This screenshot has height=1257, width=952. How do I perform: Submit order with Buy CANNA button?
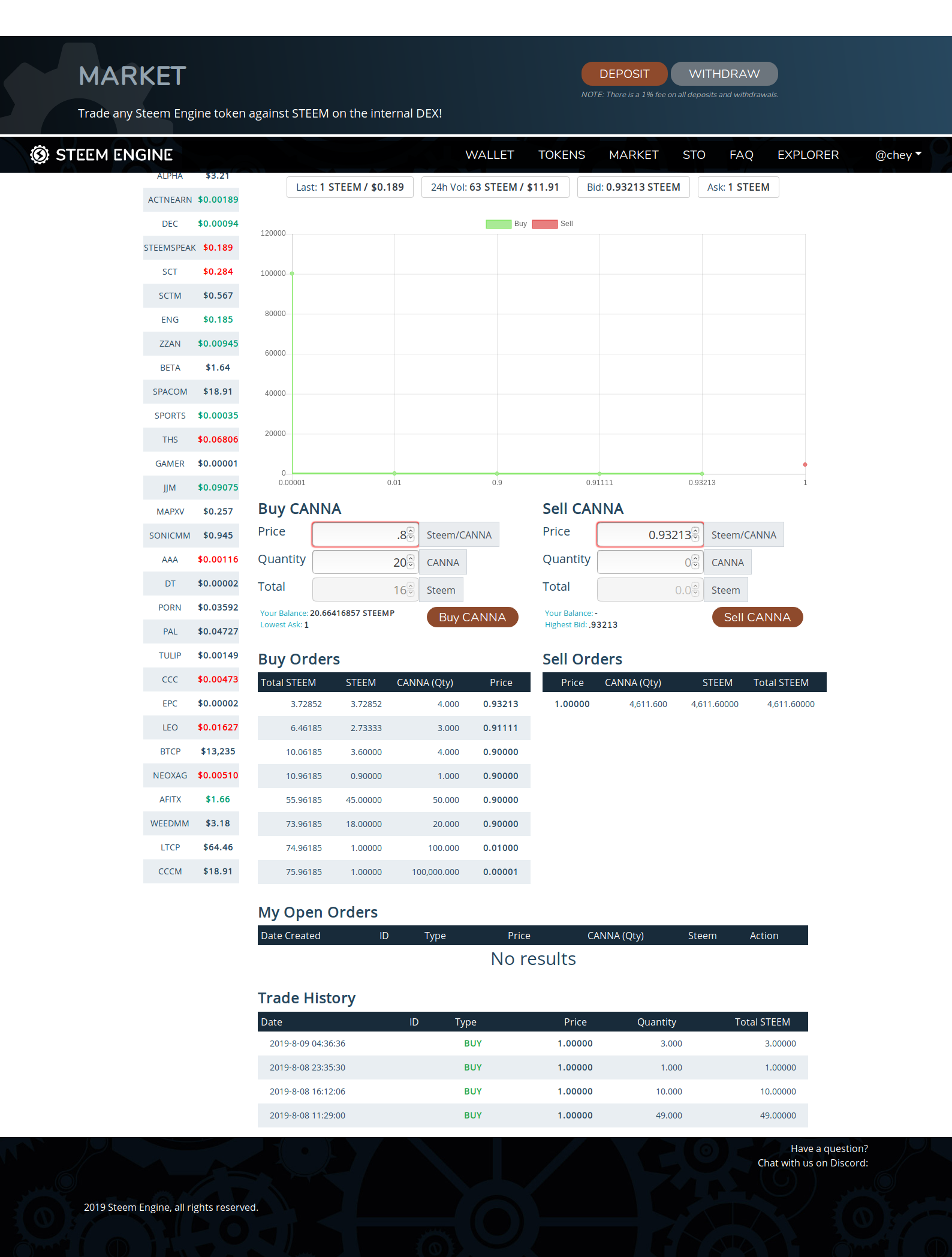(x=472, y=617)
